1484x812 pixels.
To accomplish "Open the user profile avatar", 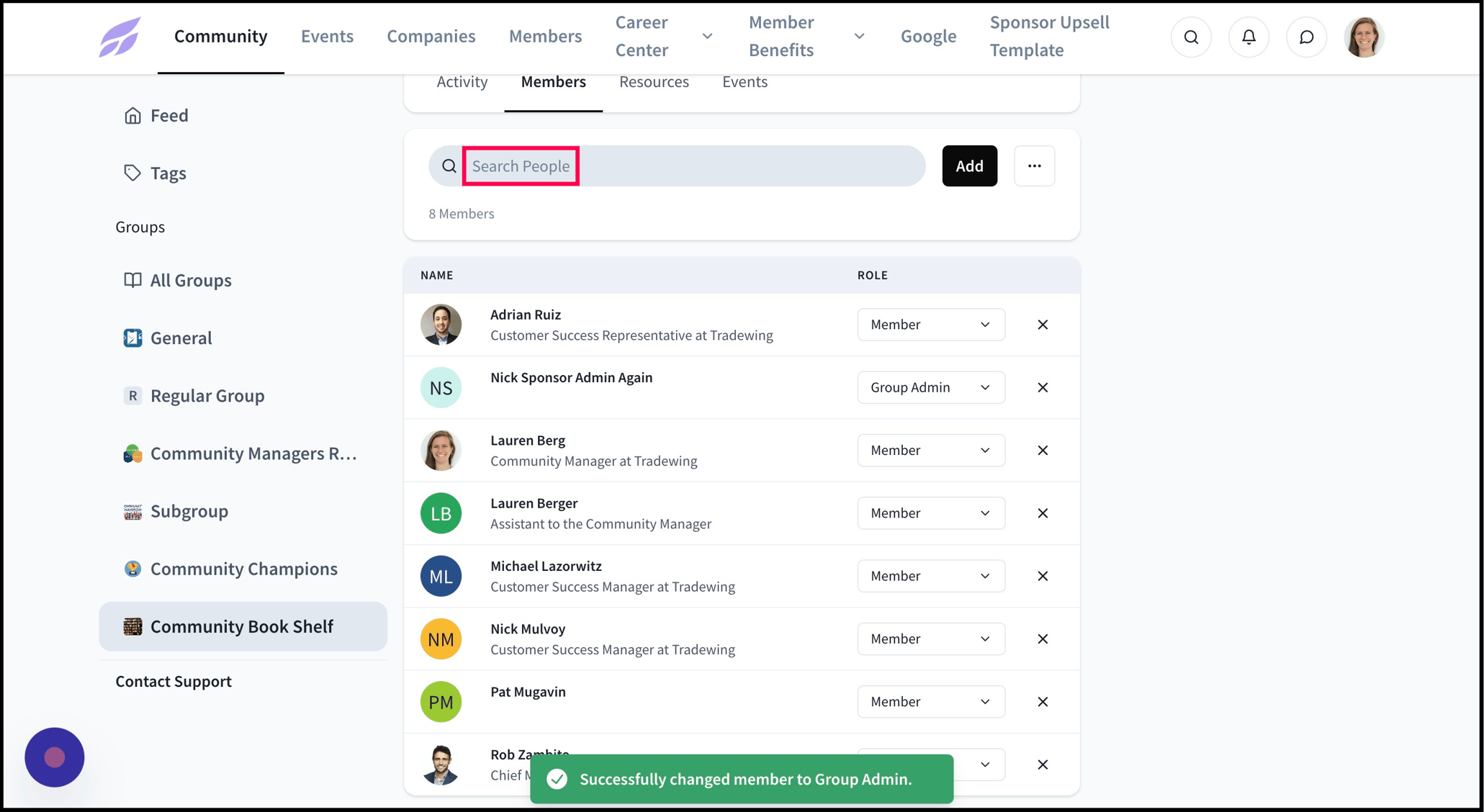I will [1364, 37].
